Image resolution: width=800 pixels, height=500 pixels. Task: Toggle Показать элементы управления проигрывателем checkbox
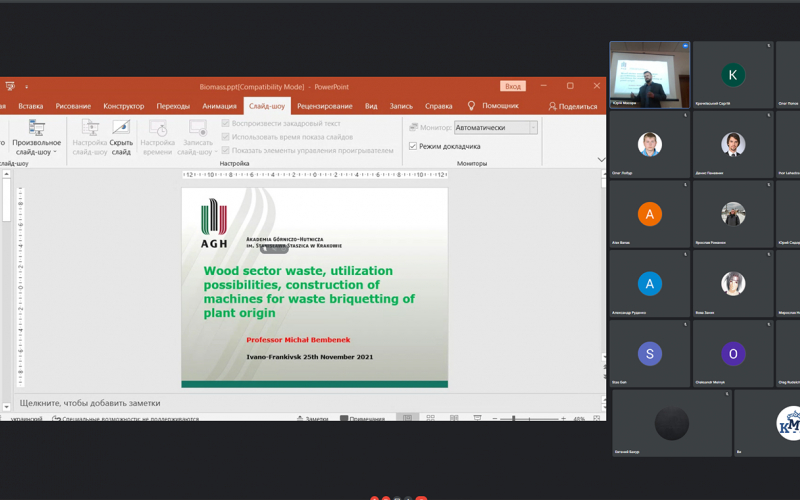point(226,150)
